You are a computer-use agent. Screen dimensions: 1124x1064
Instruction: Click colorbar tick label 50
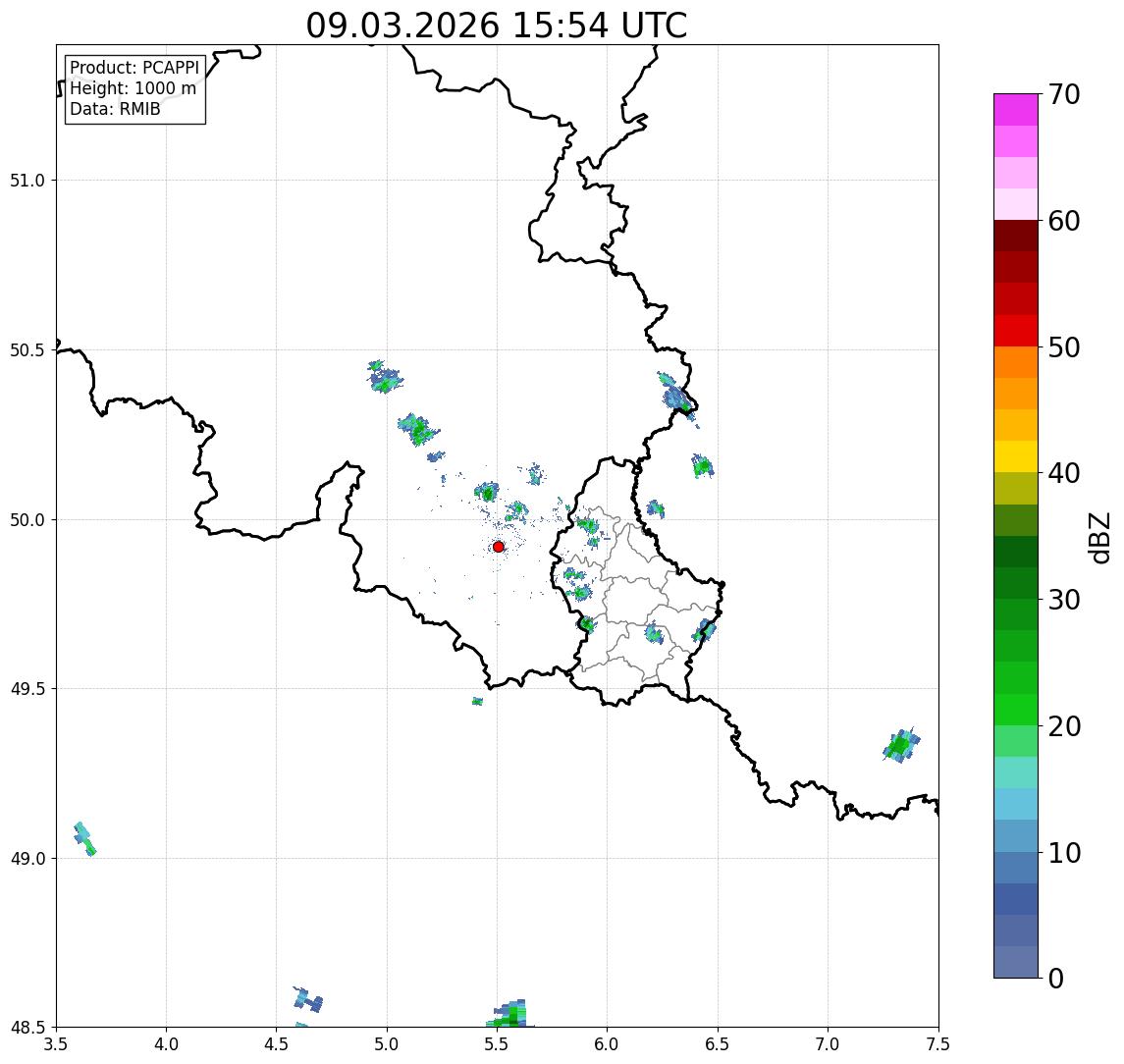(1064, 347)
